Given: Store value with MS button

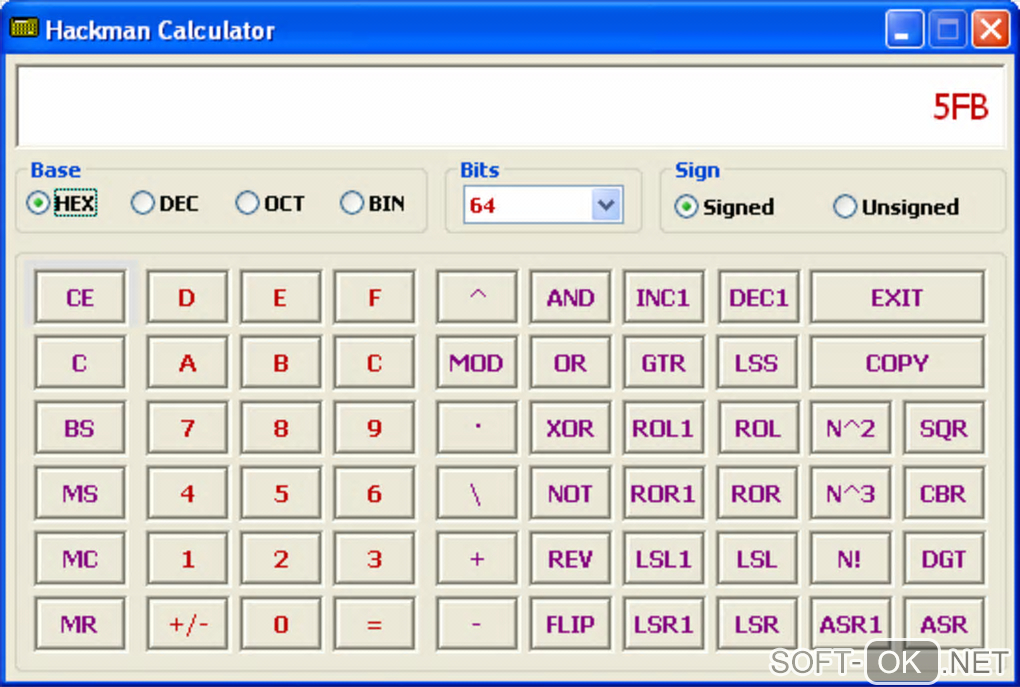Looking at the screenshot, I should coord(80,493).
